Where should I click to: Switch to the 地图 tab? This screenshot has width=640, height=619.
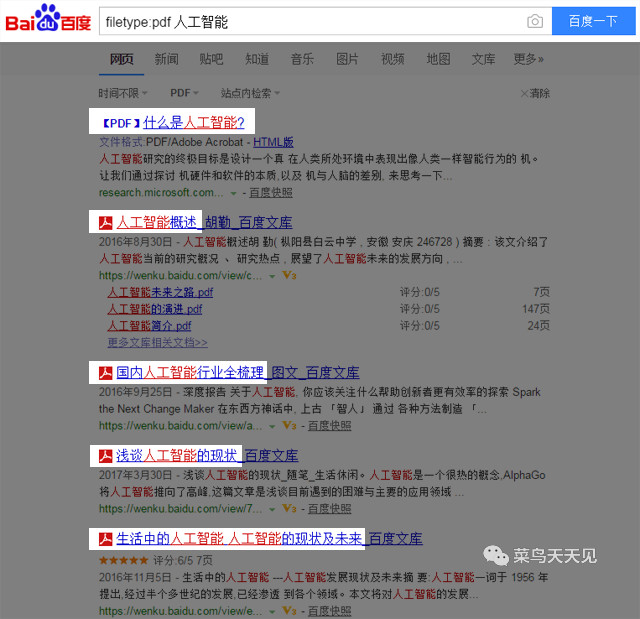click(438, 59)
